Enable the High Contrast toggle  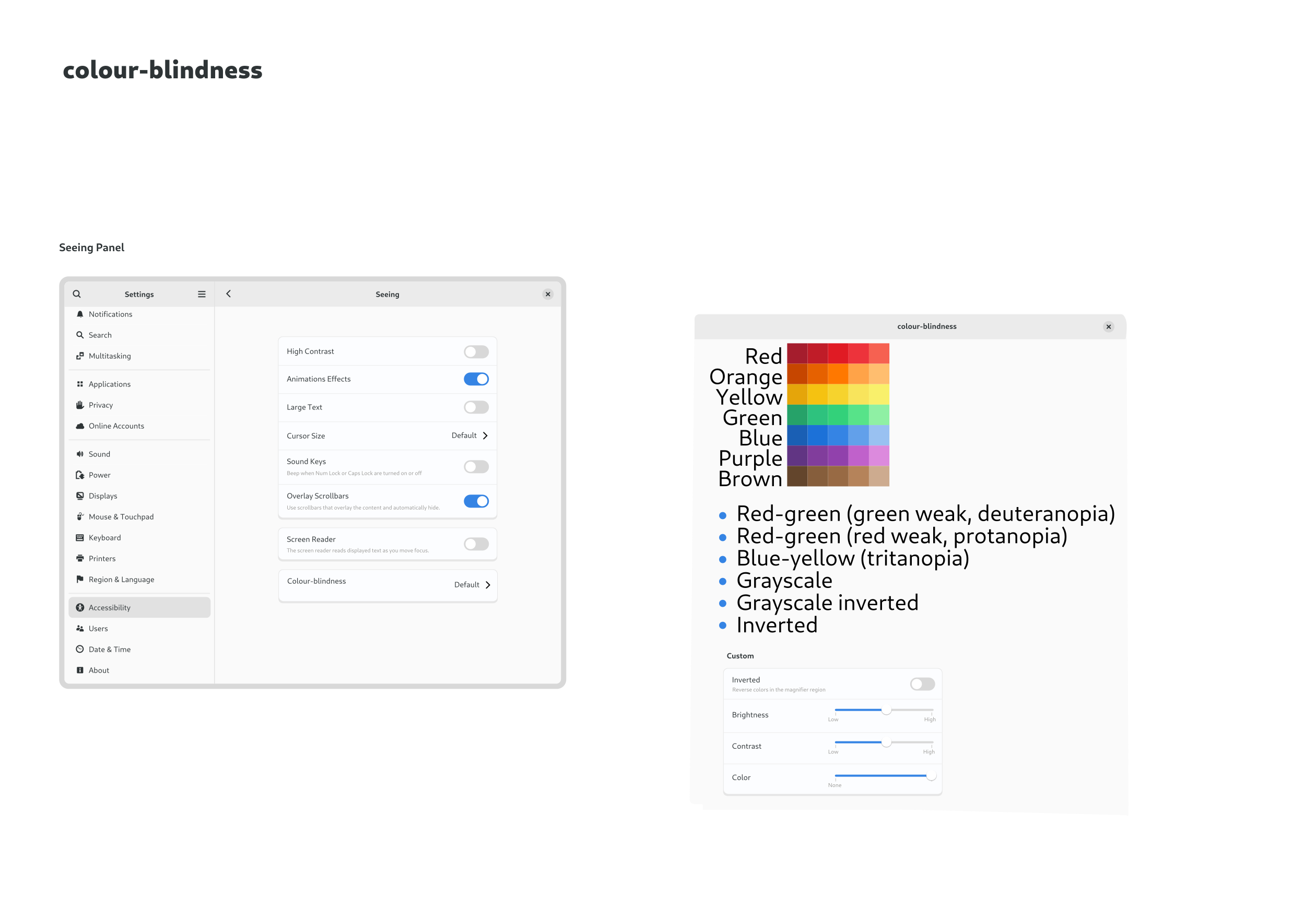pyautogui.click(x=476, y=351)
